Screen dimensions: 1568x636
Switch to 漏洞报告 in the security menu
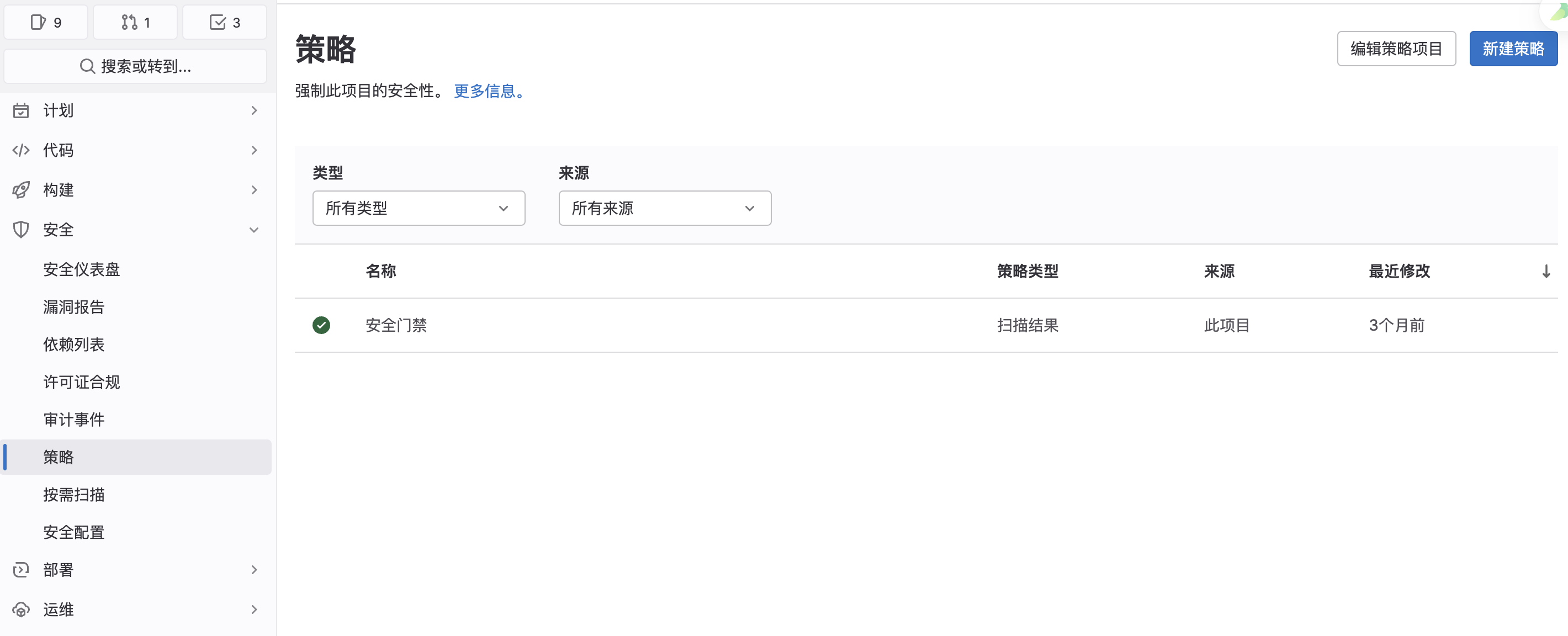(73, 306)
